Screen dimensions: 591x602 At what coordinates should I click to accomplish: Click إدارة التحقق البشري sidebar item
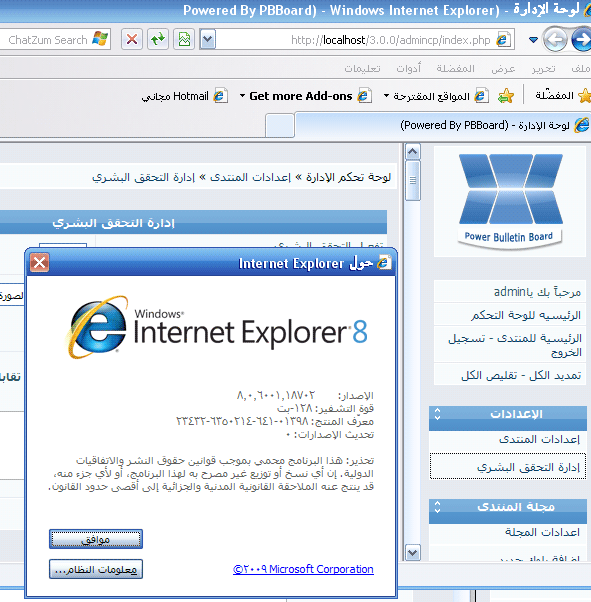coord(528,467)
